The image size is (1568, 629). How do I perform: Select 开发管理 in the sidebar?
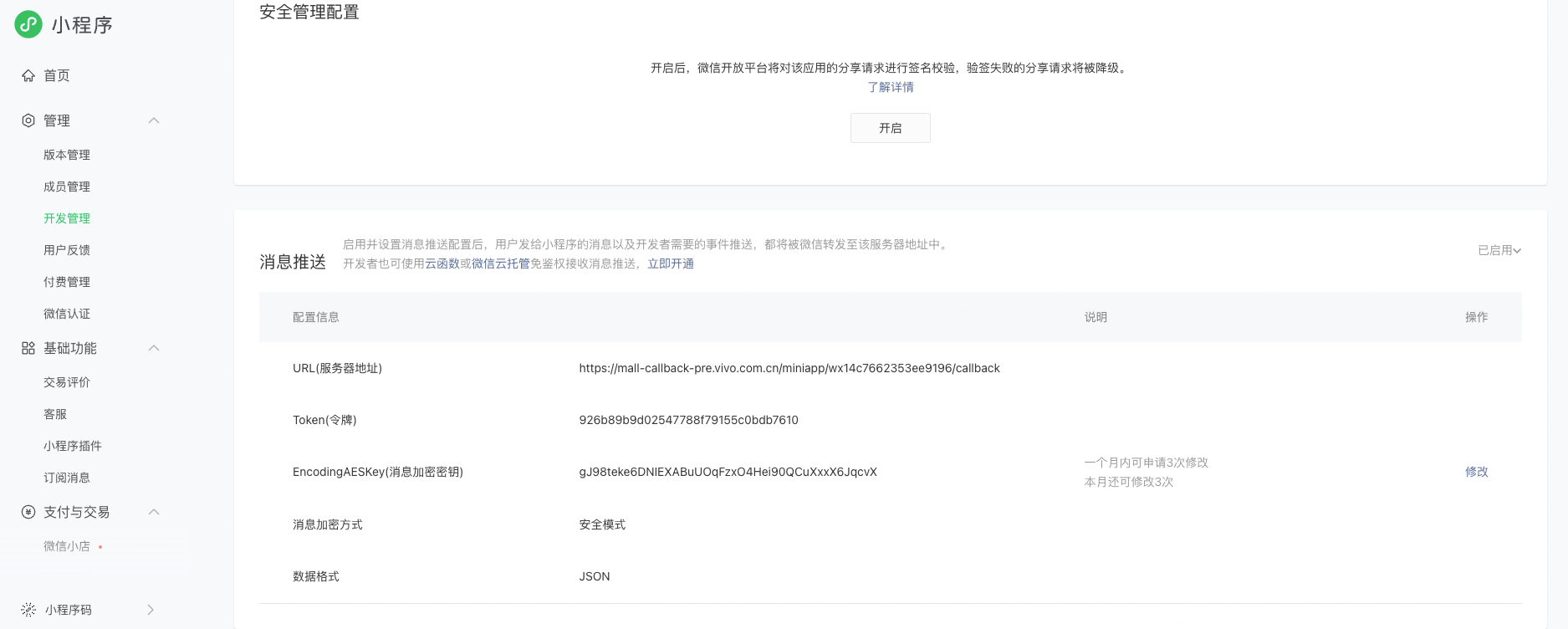pyautogui.click(x=67, y=218)
